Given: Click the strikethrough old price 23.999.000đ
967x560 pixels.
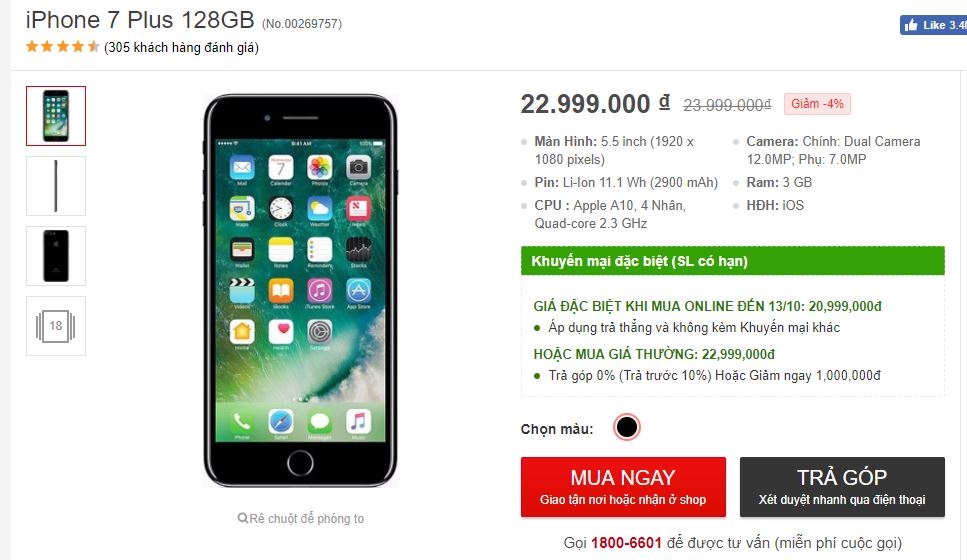Looking at the screenshot, I should click(x=727, y=105).
